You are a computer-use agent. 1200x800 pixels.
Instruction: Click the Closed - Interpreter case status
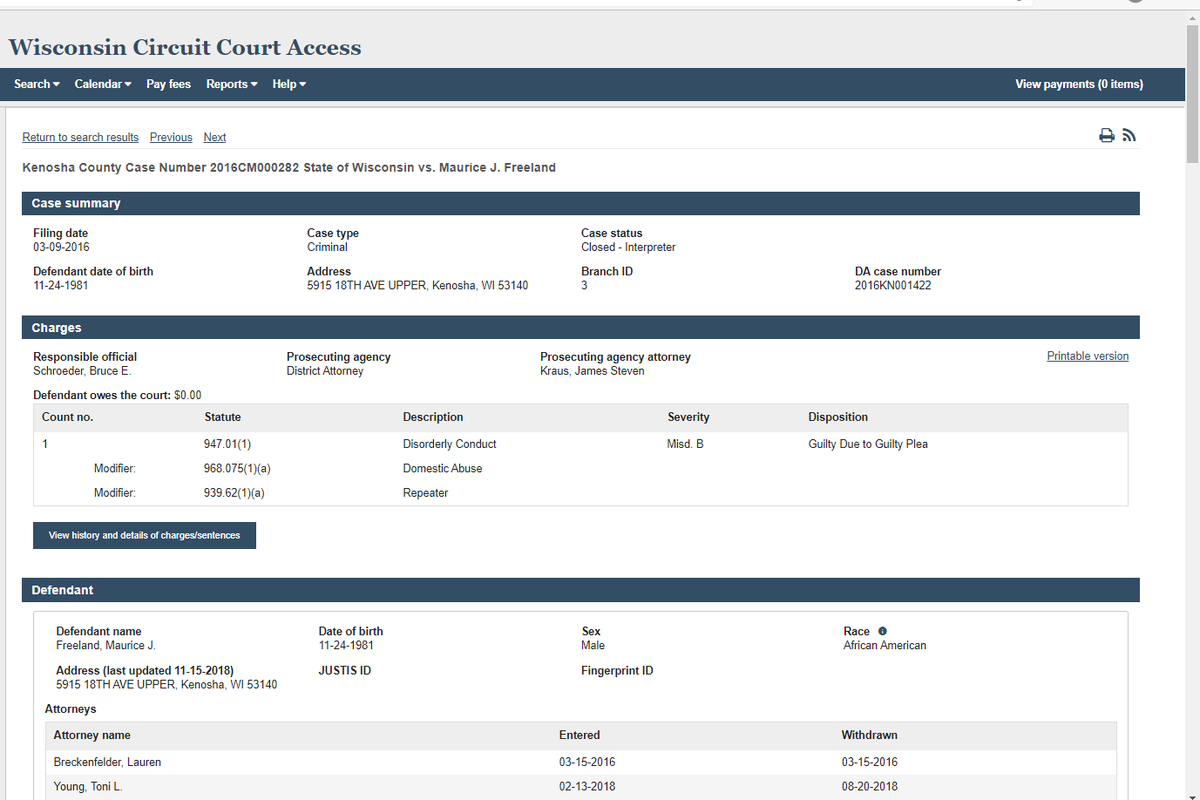628,247
